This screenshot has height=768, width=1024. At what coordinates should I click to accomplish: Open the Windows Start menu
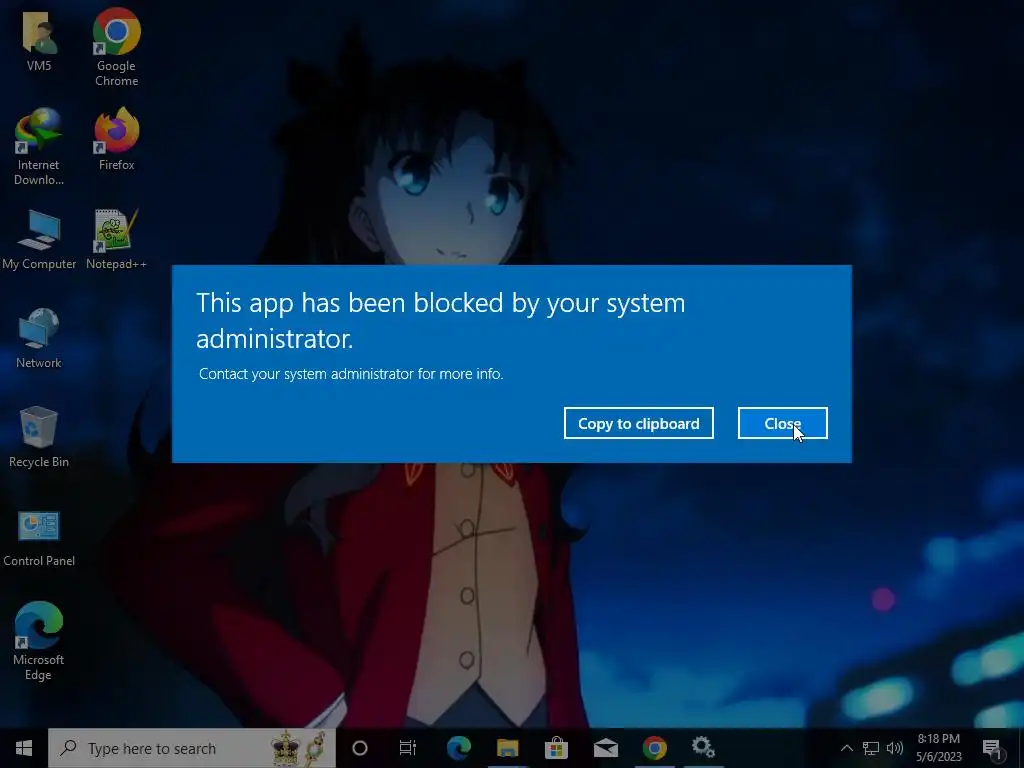24,748
